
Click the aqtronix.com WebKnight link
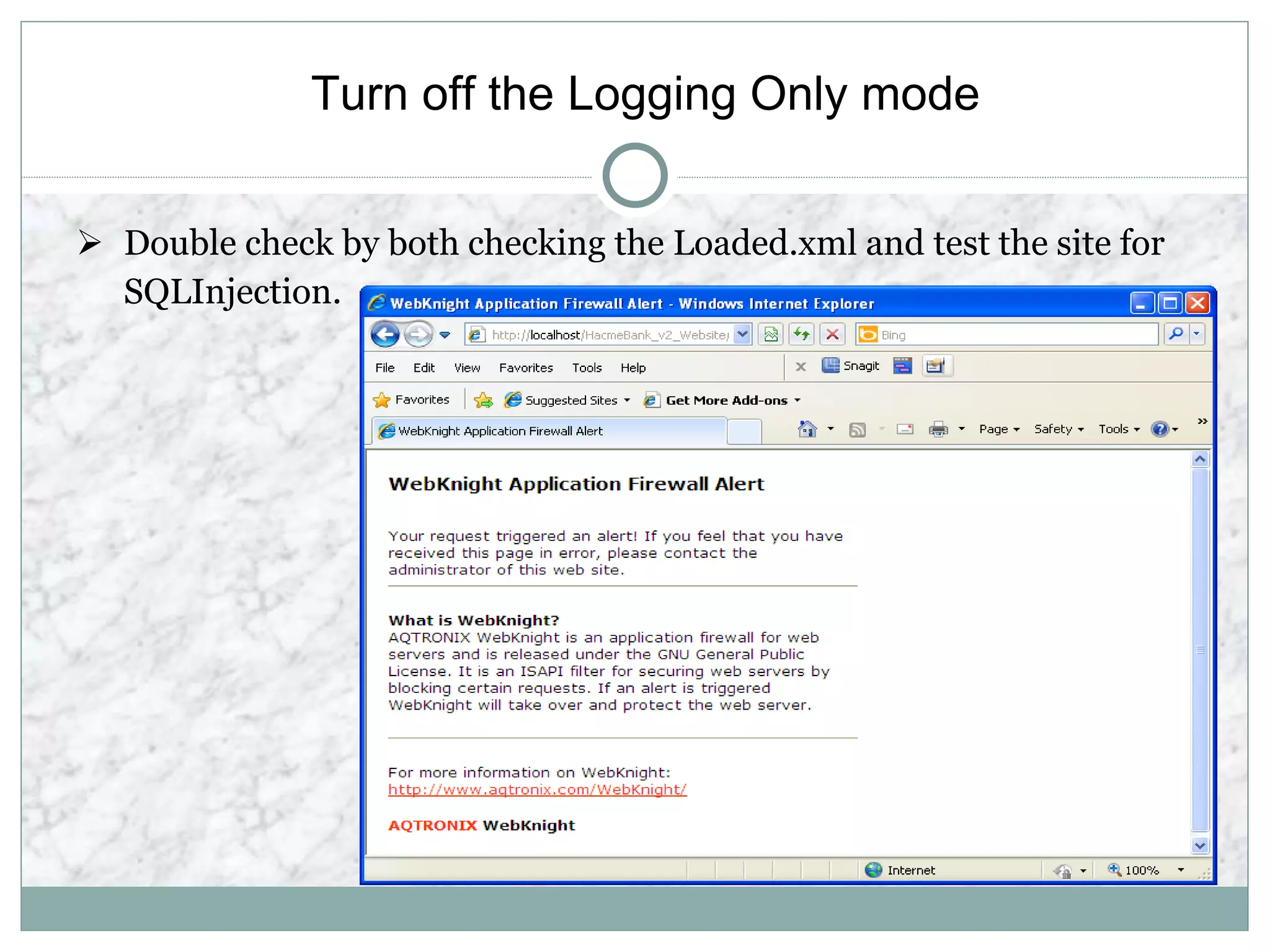click(537, 790)
